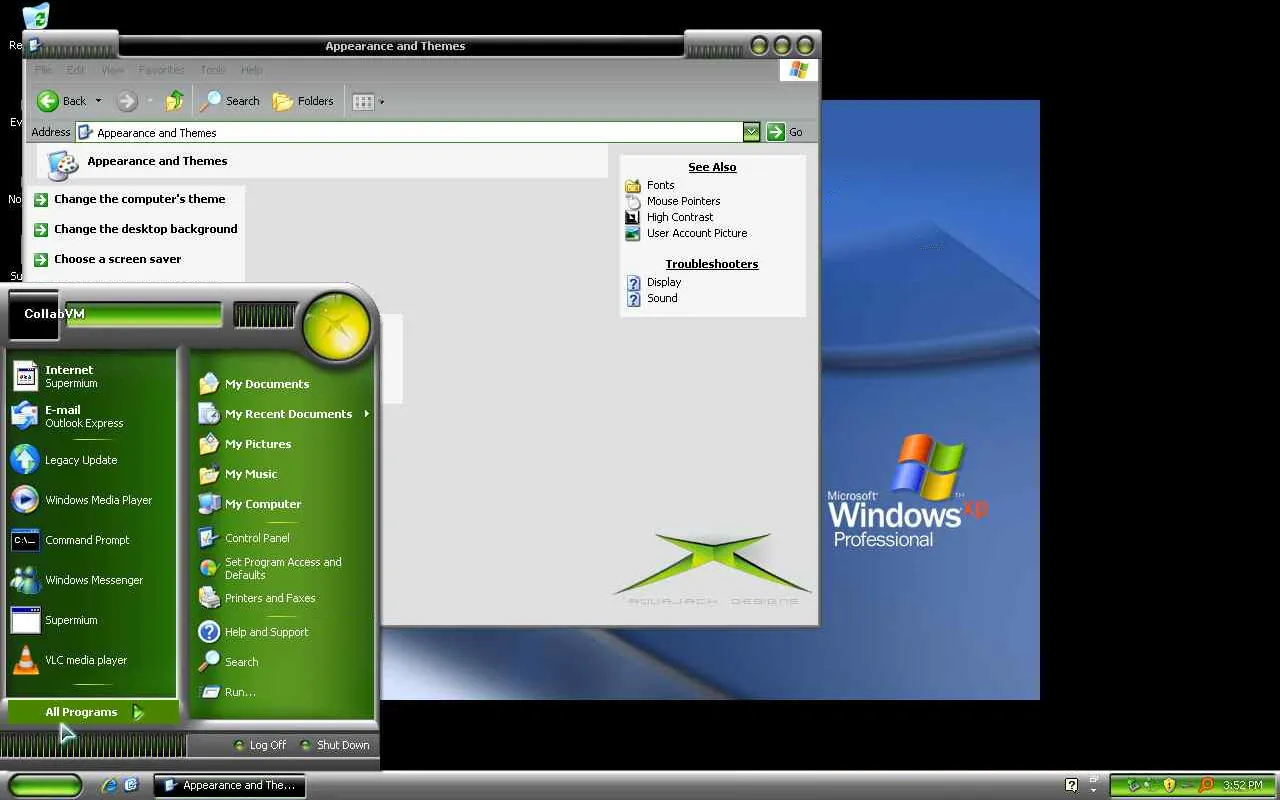Open the View menu
Image resolution: width=1280 pixels, height=800 pixels.
(112, 70)
